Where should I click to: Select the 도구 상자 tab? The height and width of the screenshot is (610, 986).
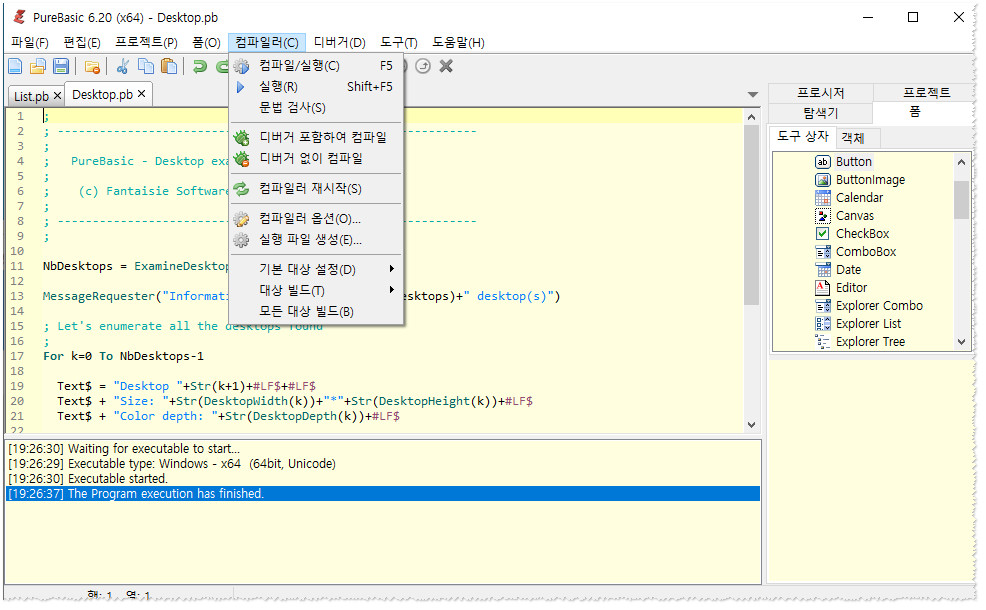803,136
